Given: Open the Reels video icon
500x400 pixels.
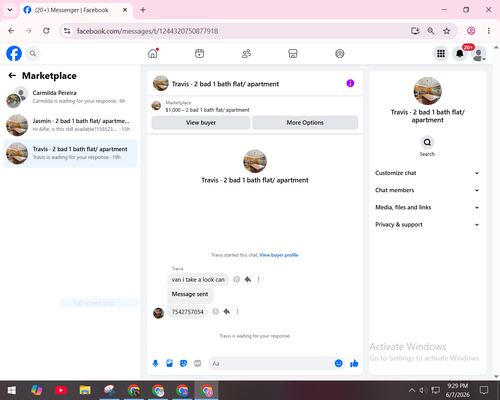Looking at the screenshot, I should [x=200, y=53].
